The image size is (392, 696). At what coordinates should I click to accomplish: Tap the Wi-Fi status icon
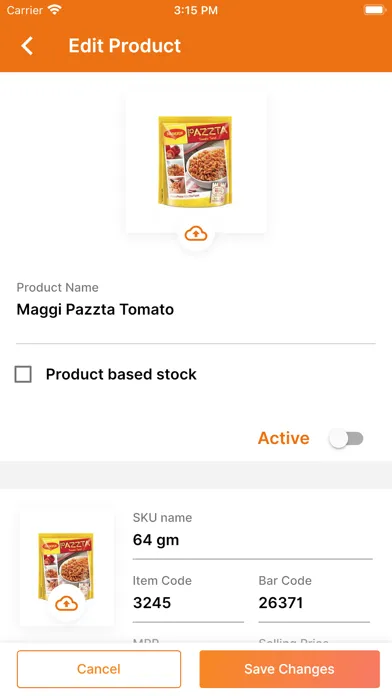pos(55,10)
